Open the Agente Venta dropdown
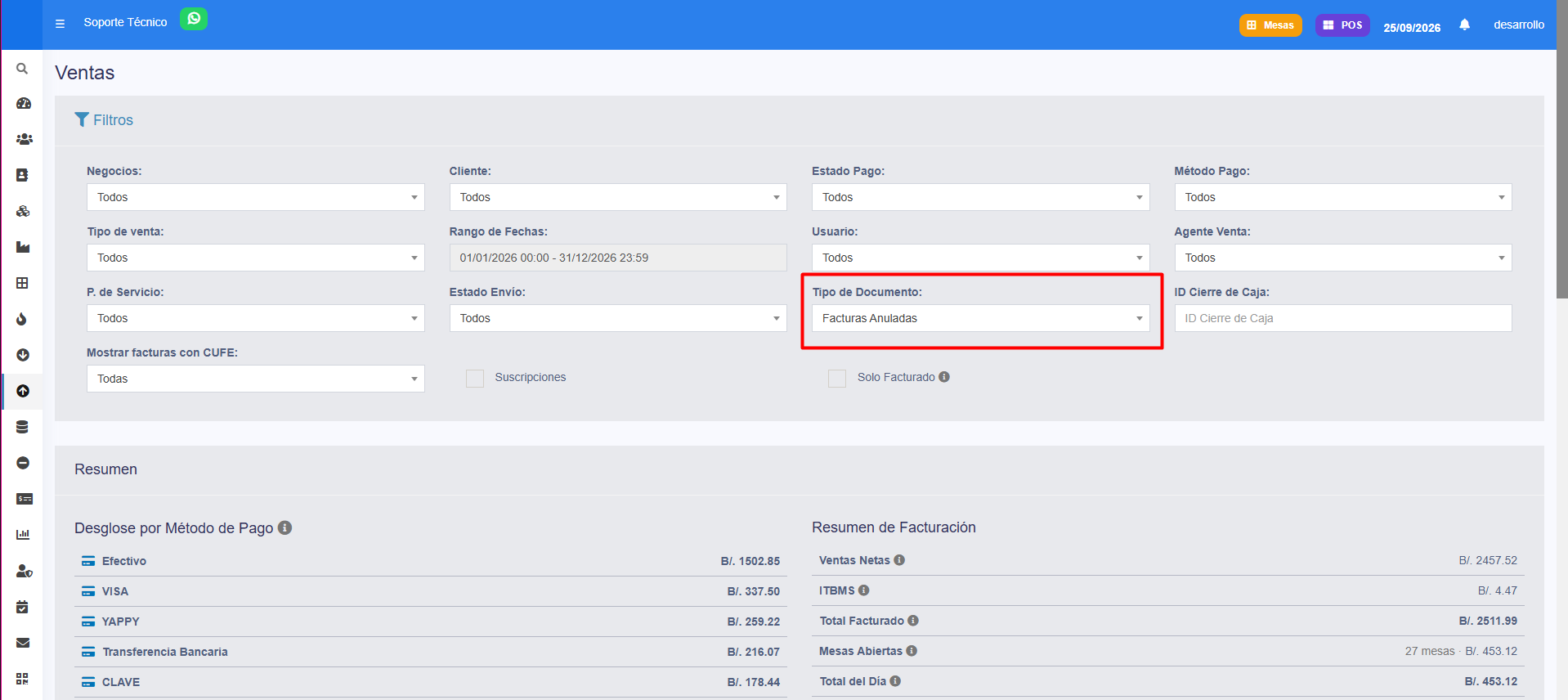 coord(1343,258)
